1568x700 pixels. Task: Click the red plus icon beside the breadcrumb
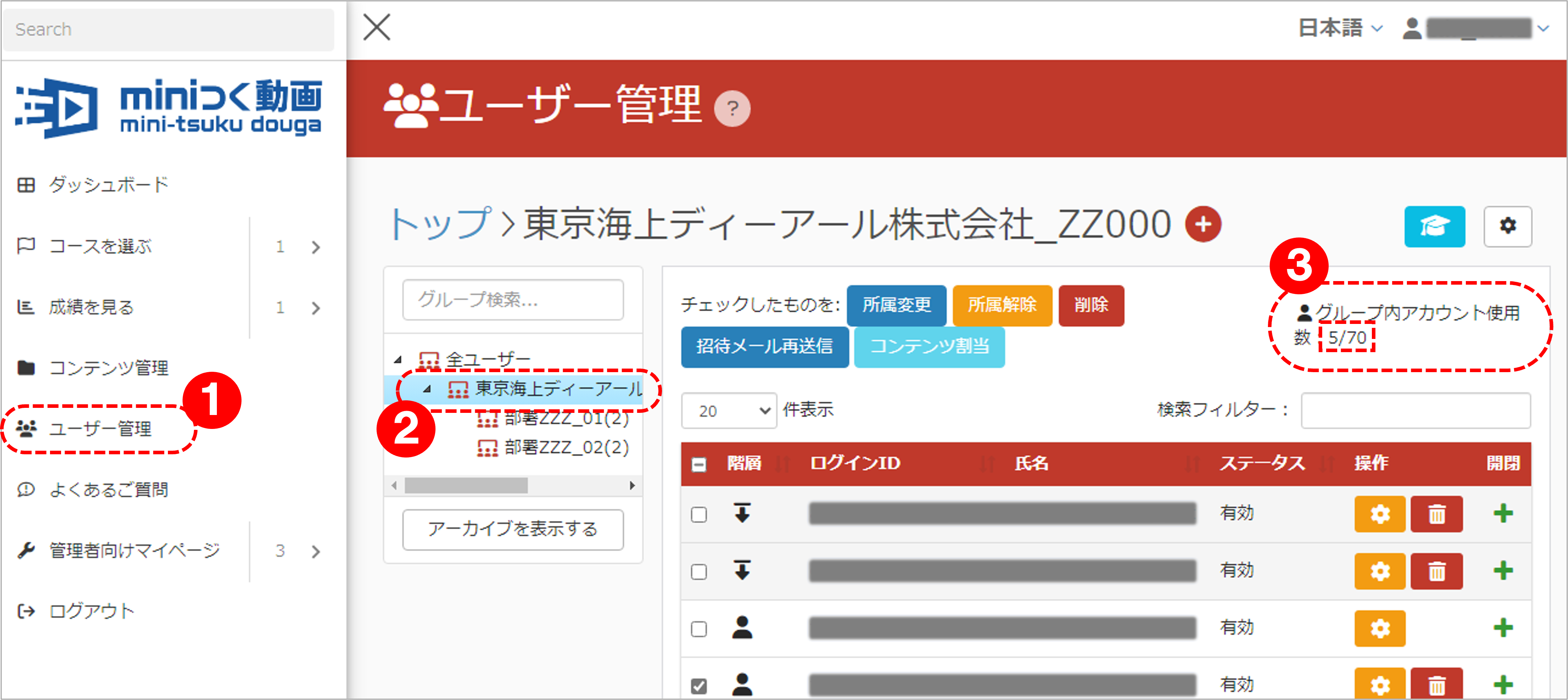(1203, 224)
